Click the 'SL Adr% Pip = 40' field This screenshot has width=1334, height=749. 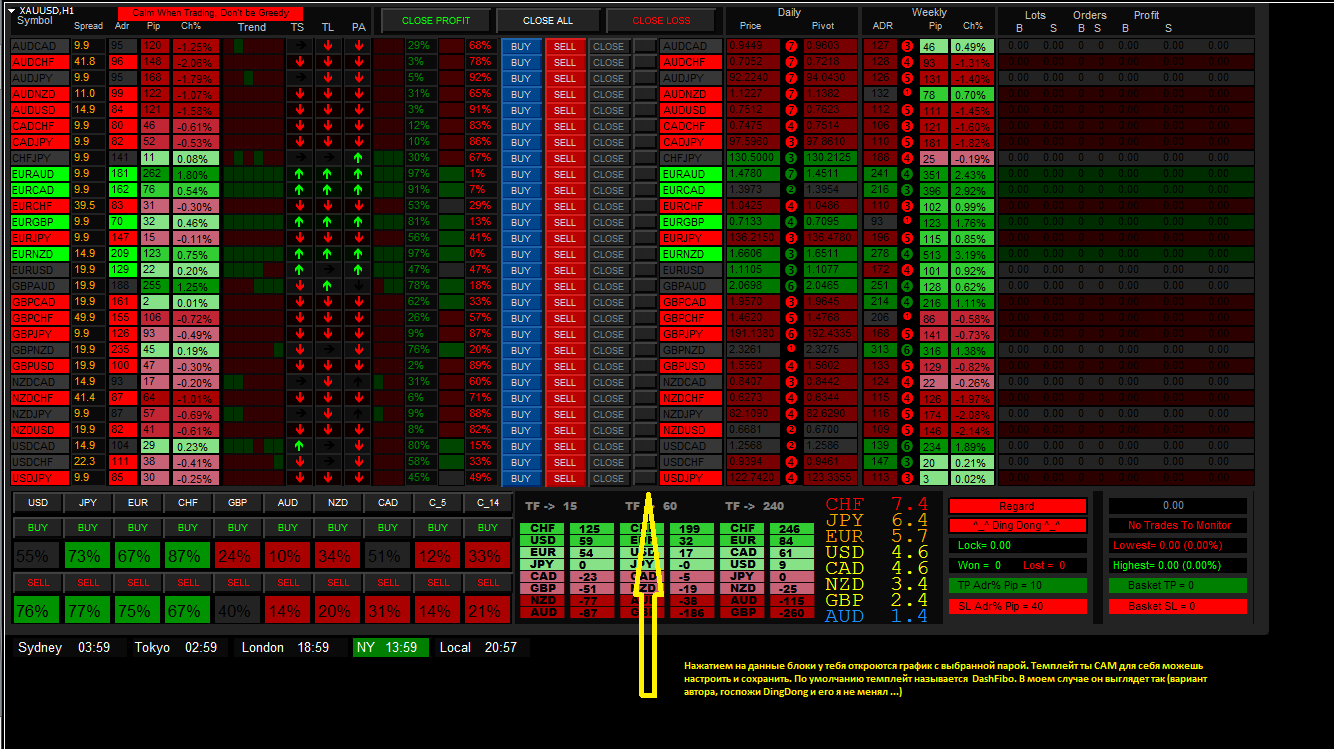(1017, 606)
